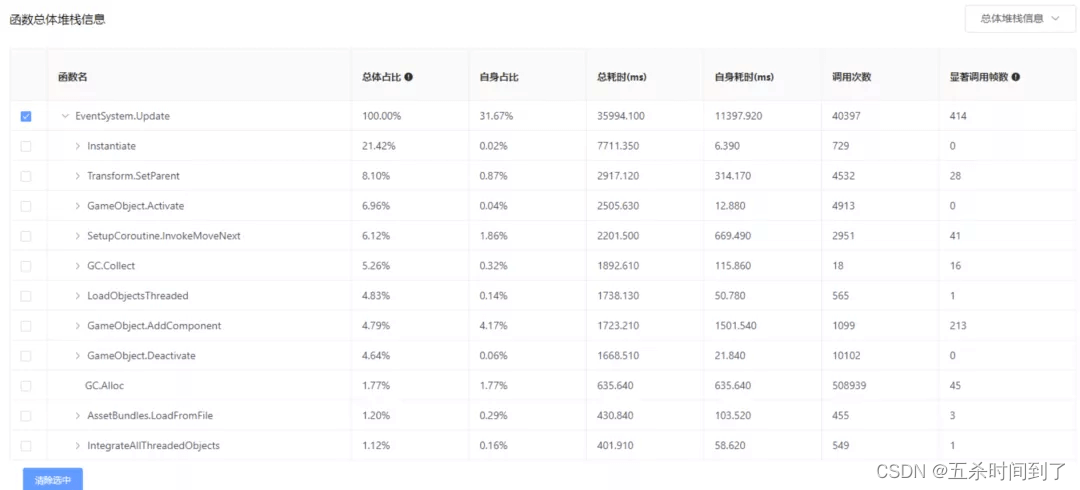Check the GameObject.Activate row checkbox

coord(25,206)
